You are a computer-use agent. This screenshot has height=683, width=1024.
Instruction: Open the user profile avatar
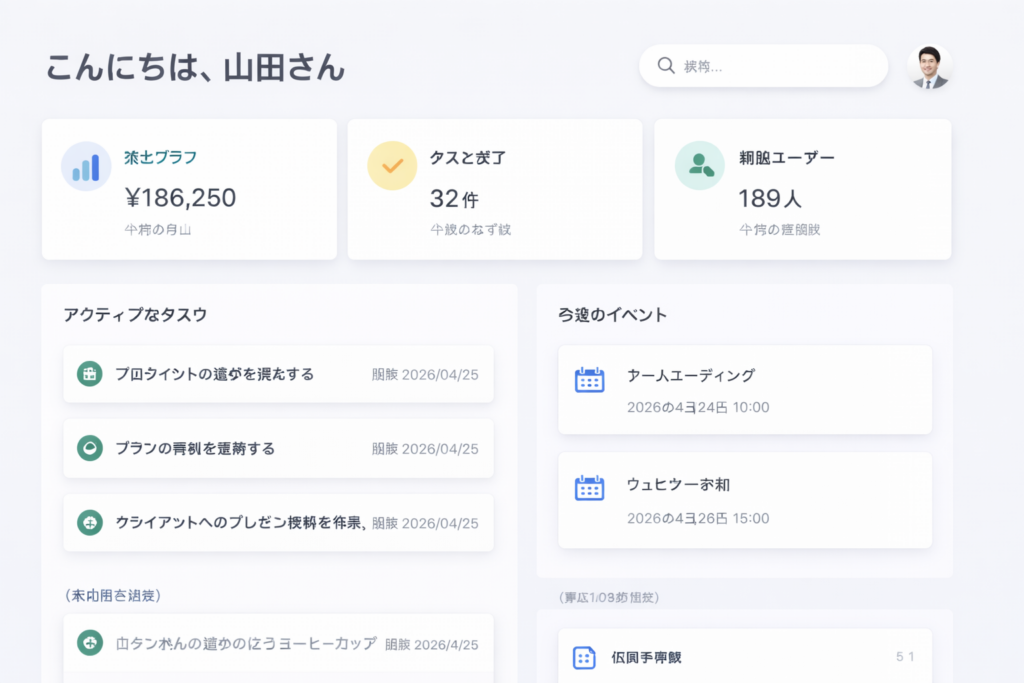[x=929, y=67]
